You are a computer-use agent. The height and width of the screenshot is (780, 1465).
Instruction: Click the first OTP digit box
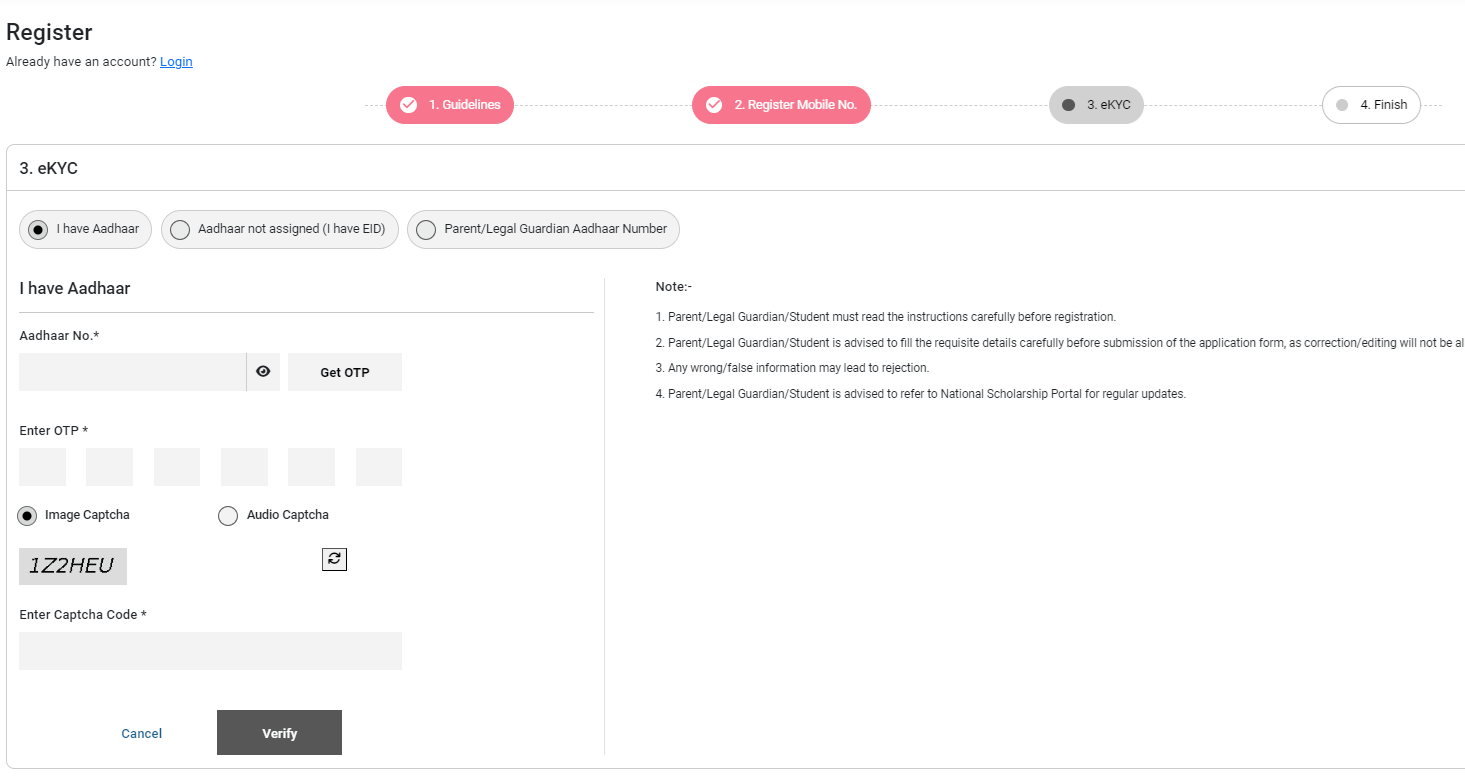42,467
